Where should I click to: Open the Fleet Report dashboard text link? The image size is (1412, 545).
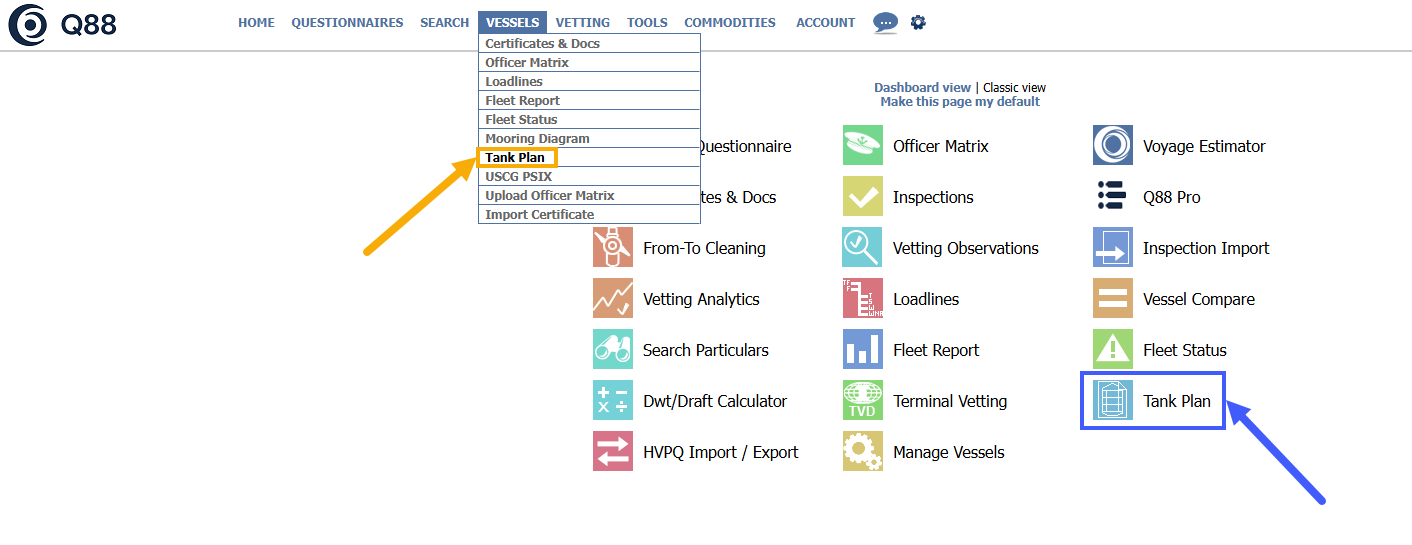(936, 350)
